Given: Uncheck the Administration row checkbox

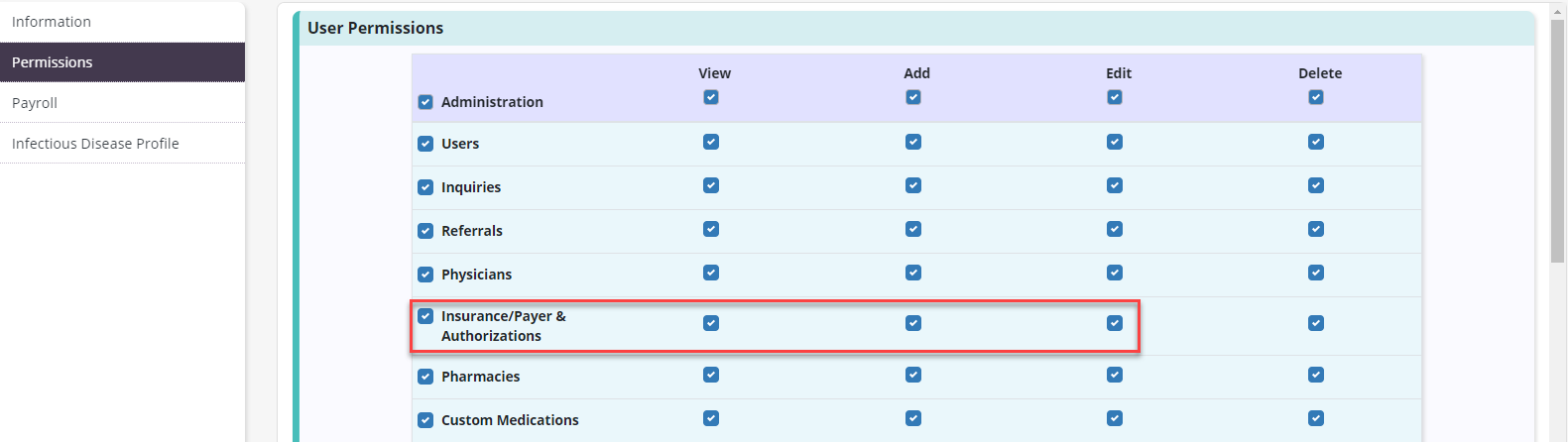Looking at the screenshot, I should pyautogui.click(x=425, y=102).
